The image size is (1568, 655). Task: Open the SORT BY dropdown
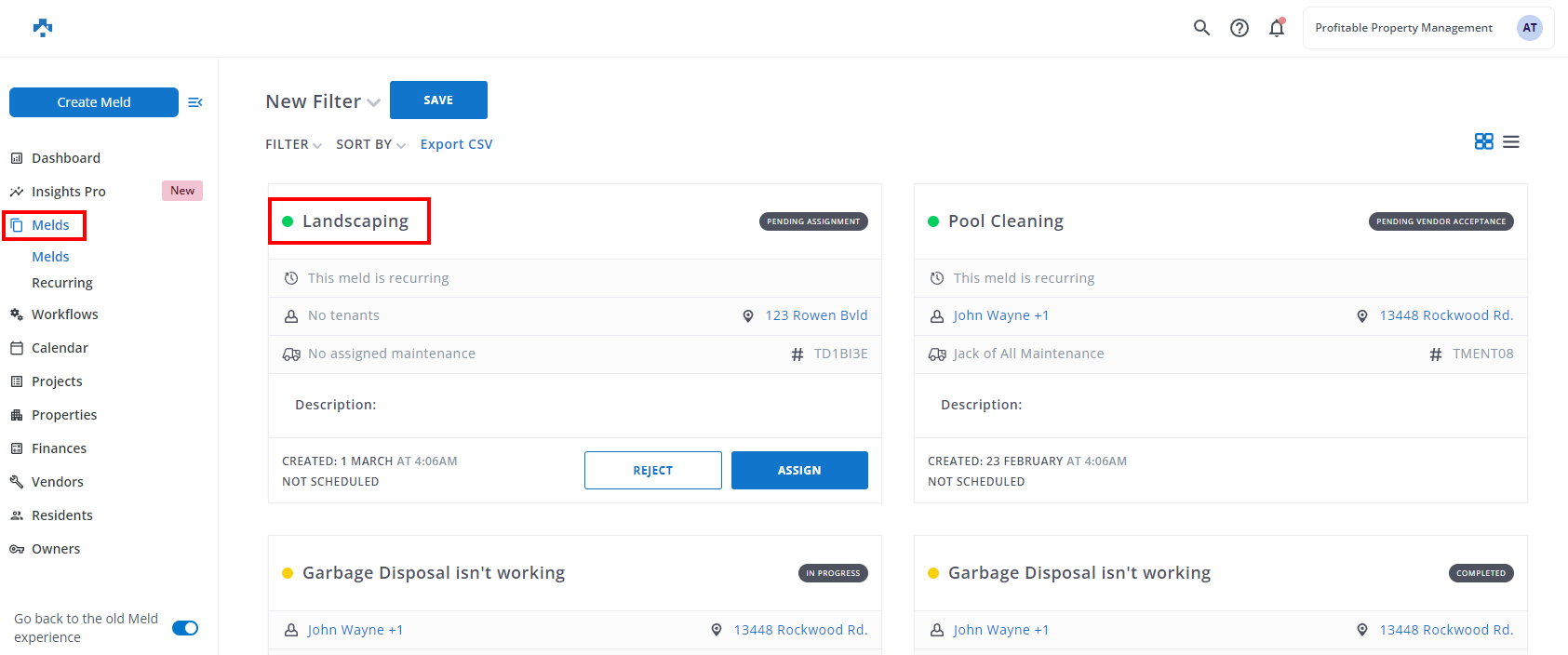coord(370,144)
